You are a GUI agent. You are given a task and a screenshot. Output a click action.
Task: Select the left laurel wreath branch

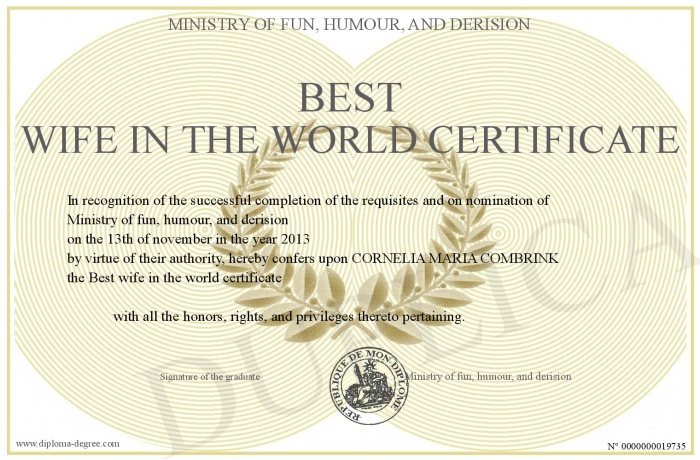(248, 230)
